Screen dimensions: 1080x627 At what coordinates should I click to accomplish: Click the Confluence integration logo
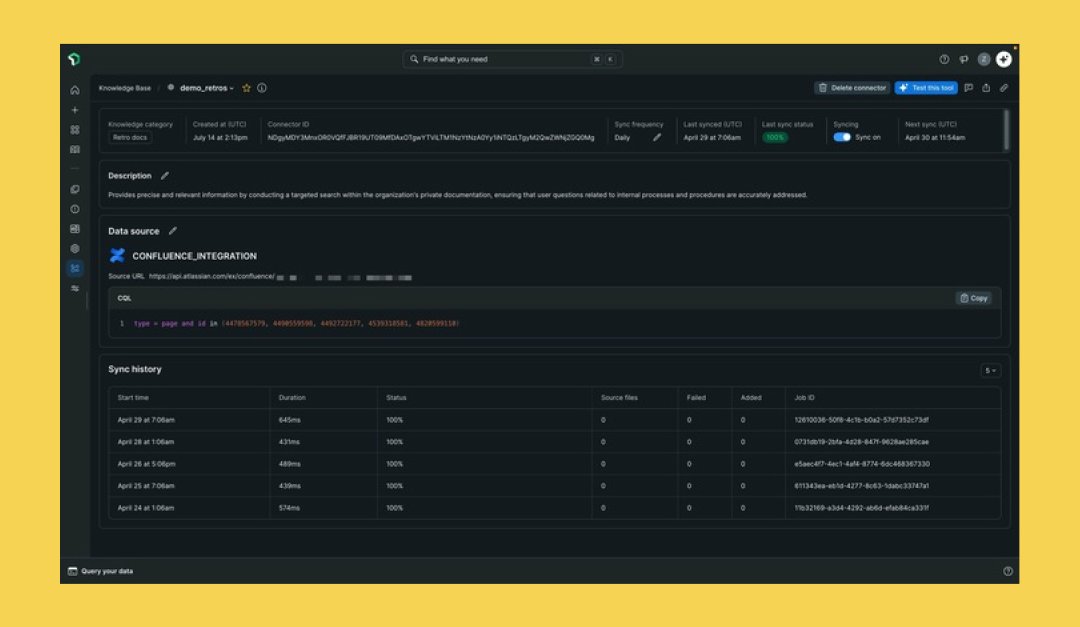[117, 256]
